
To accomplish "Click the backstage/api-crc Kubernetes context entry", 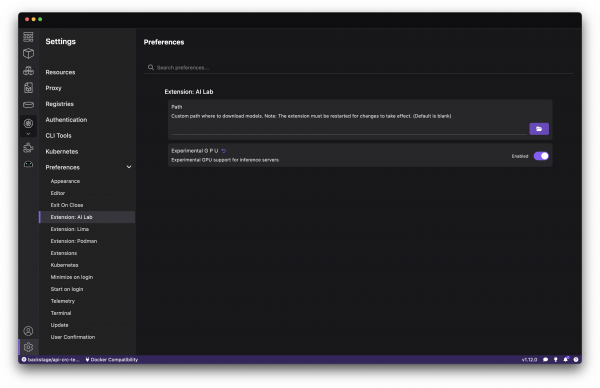I will pyautogui.click(x=51, y=360).
